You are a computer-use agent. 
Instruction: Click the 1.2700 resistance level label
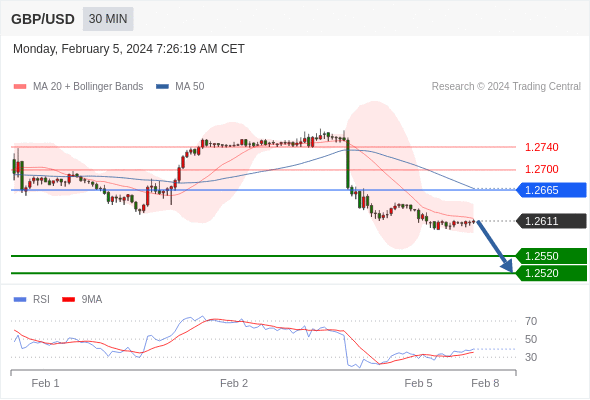coord(541,169)
